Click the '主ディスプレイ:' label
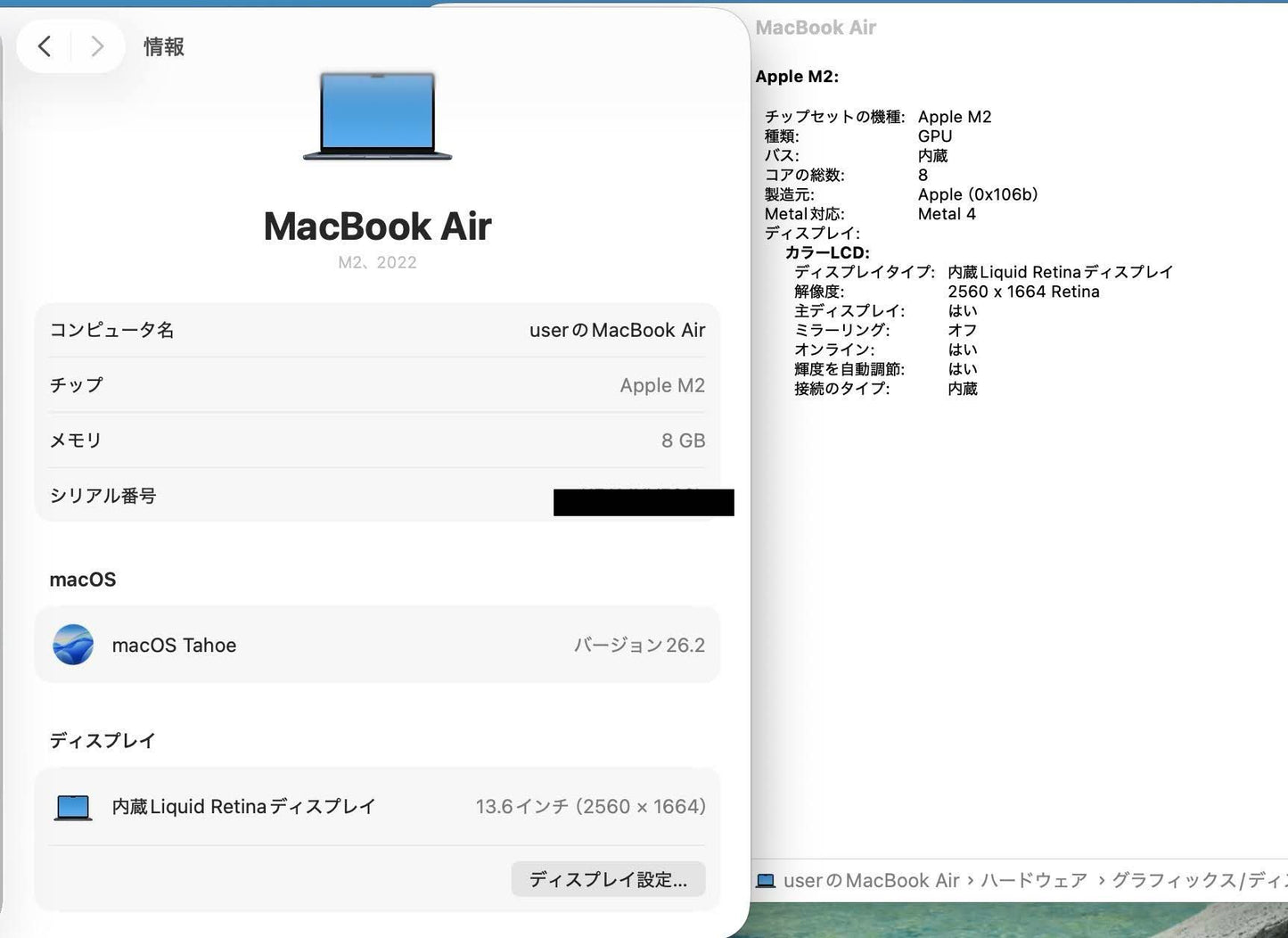1288x938 pixels. [x=849, y=311]
